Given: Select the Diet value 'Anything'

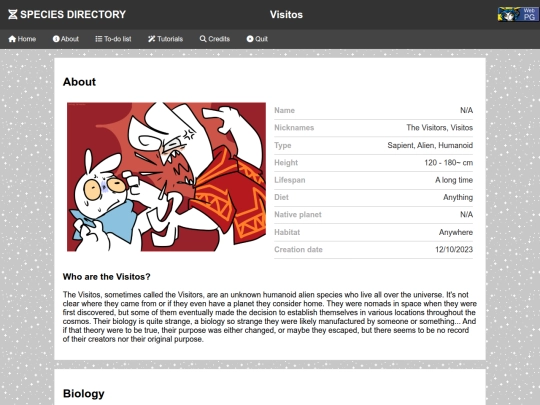Looking at the screenshot, I should tap(458, 197).
